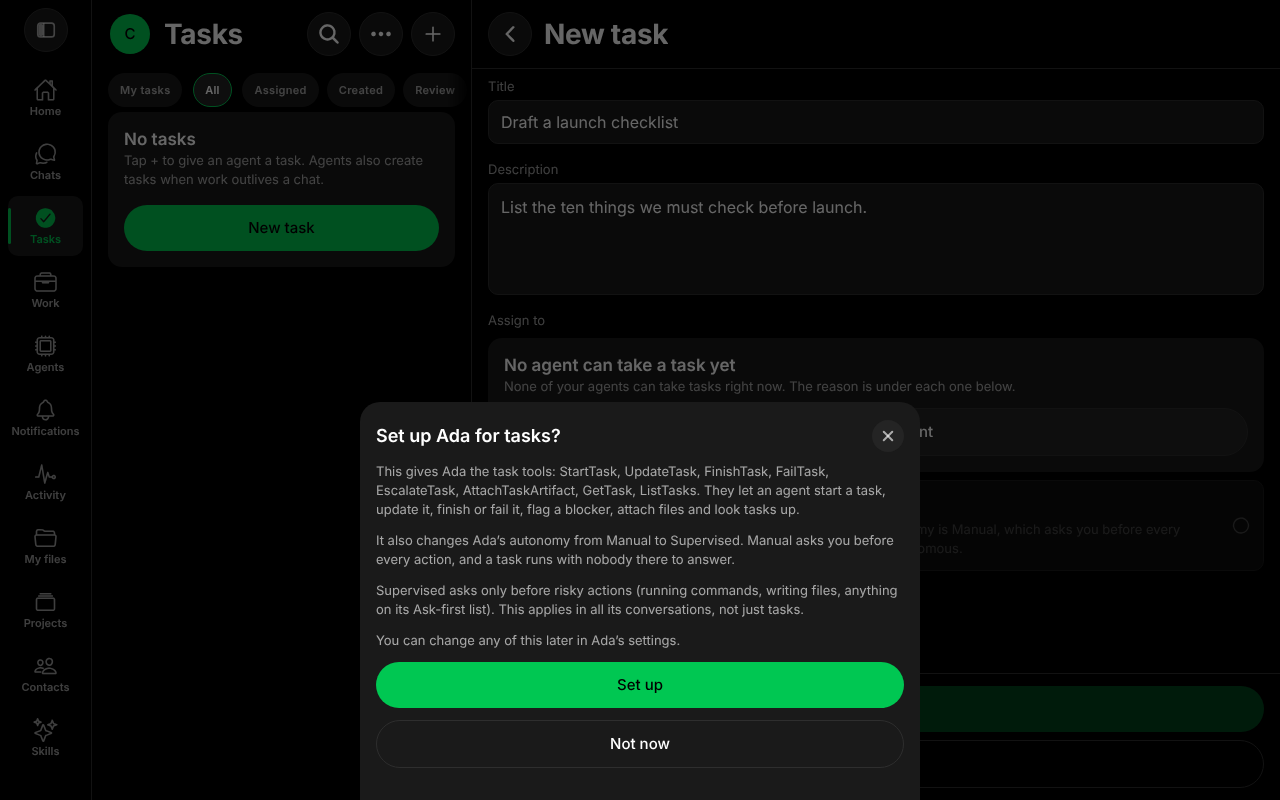This screenshot has width=1280, height=800.
Task: Select the autonomy radio button
Action: (1241, 525)
